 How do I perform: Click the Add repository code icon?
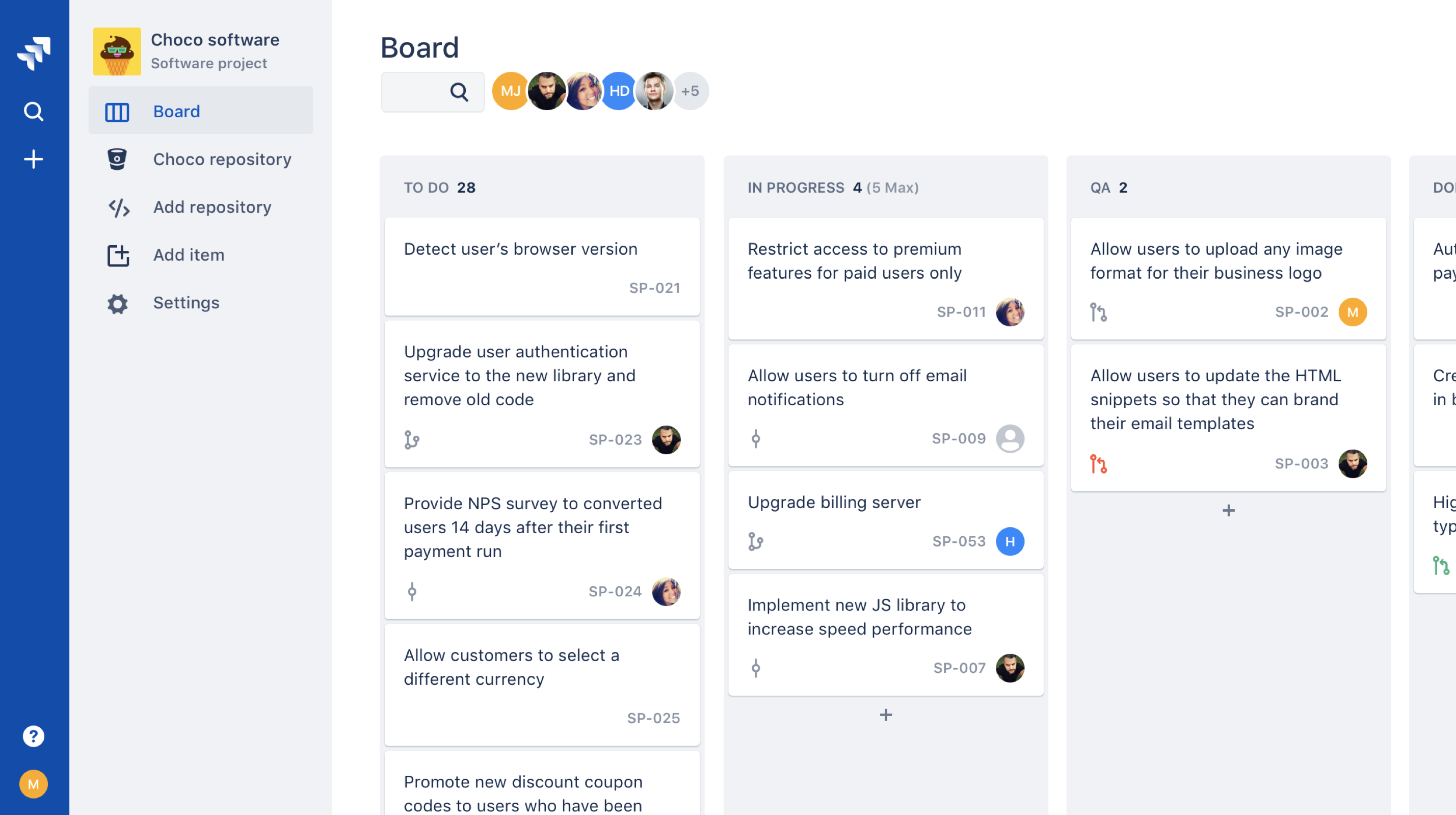click(117, 207)
